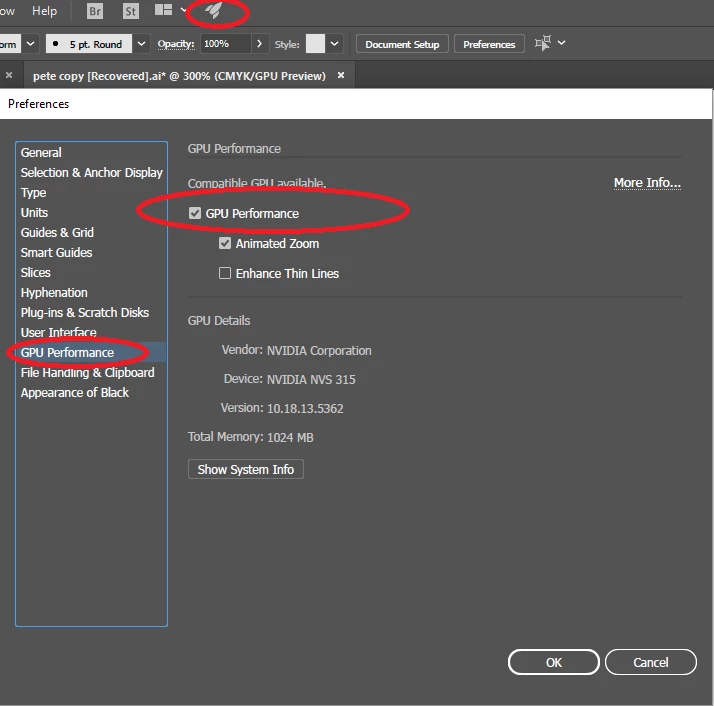Click OK to confirm preferences
The width and height of the screenshot is (714, 706).
tap(554, 662)
